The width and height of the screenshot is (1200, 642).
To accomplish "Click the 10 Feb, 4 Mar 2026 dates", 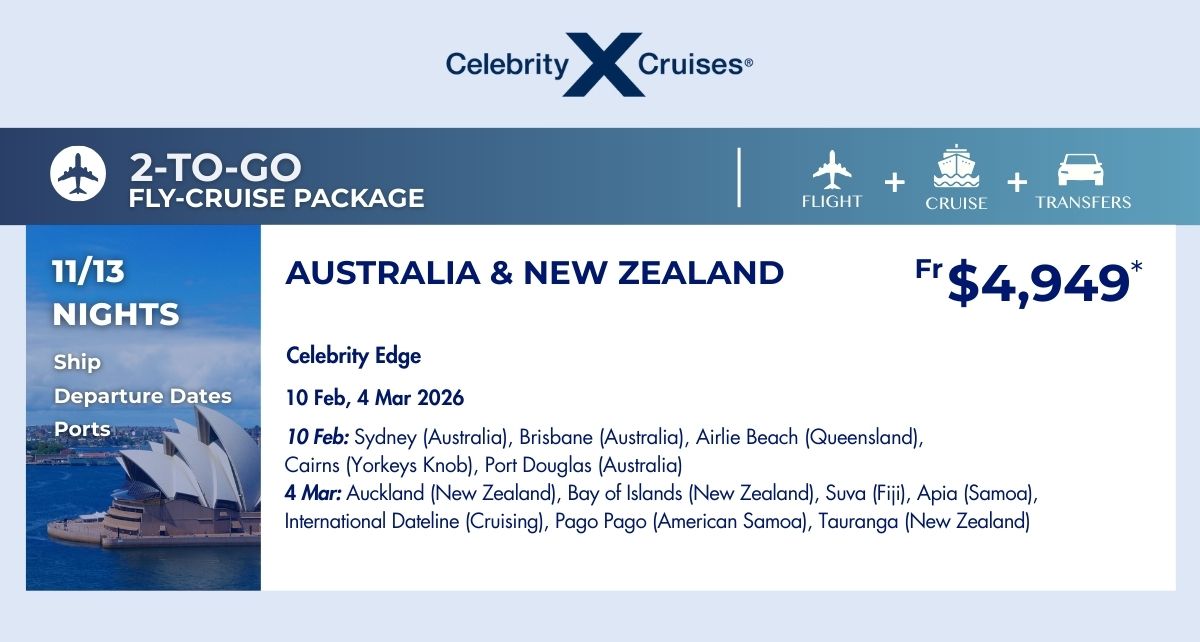I will 375,398.
